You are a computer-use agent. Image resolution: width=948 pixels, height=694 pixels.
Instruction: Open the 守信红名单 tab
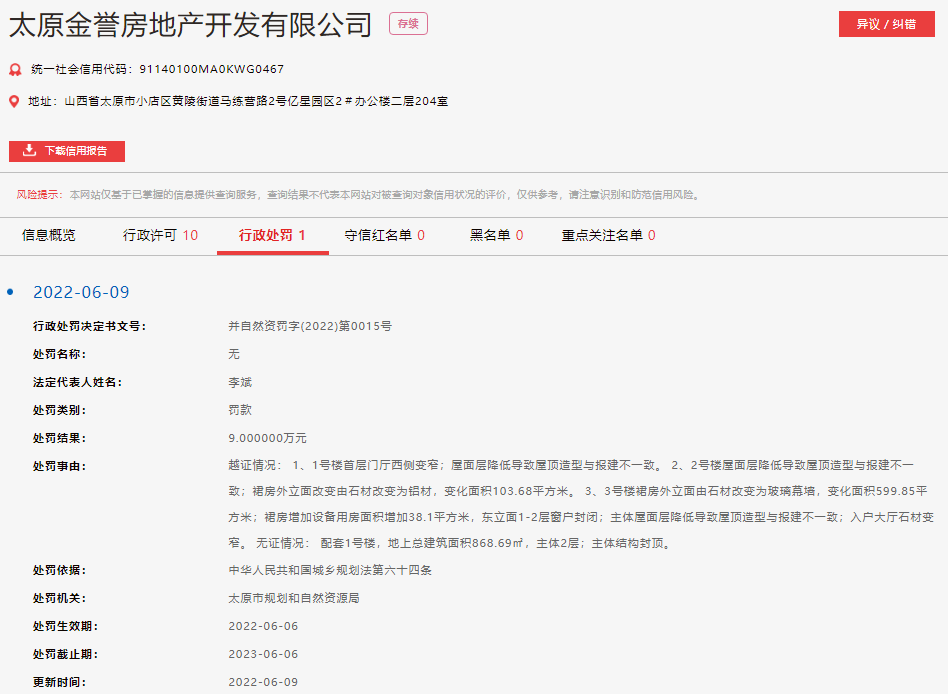click(x=385, y=235)
